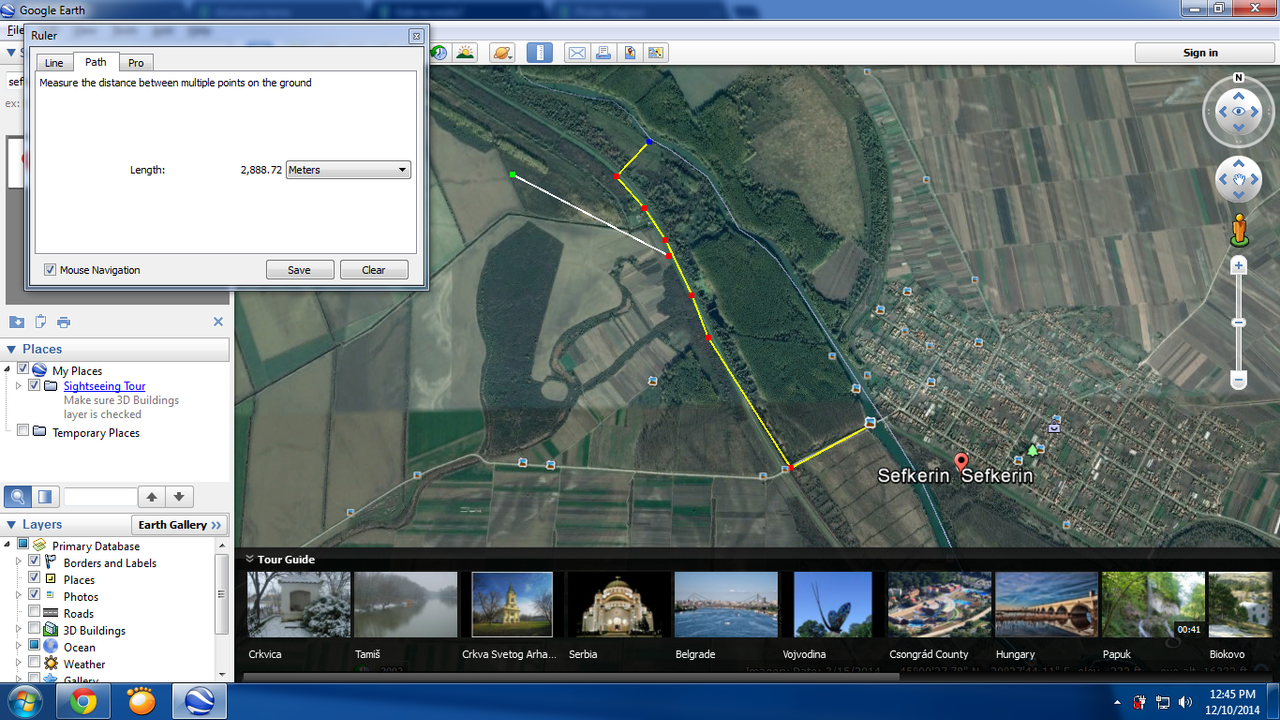Screen dimensions: 1280x720
Task: Move selected place down with down arrow
Action: 179,496
